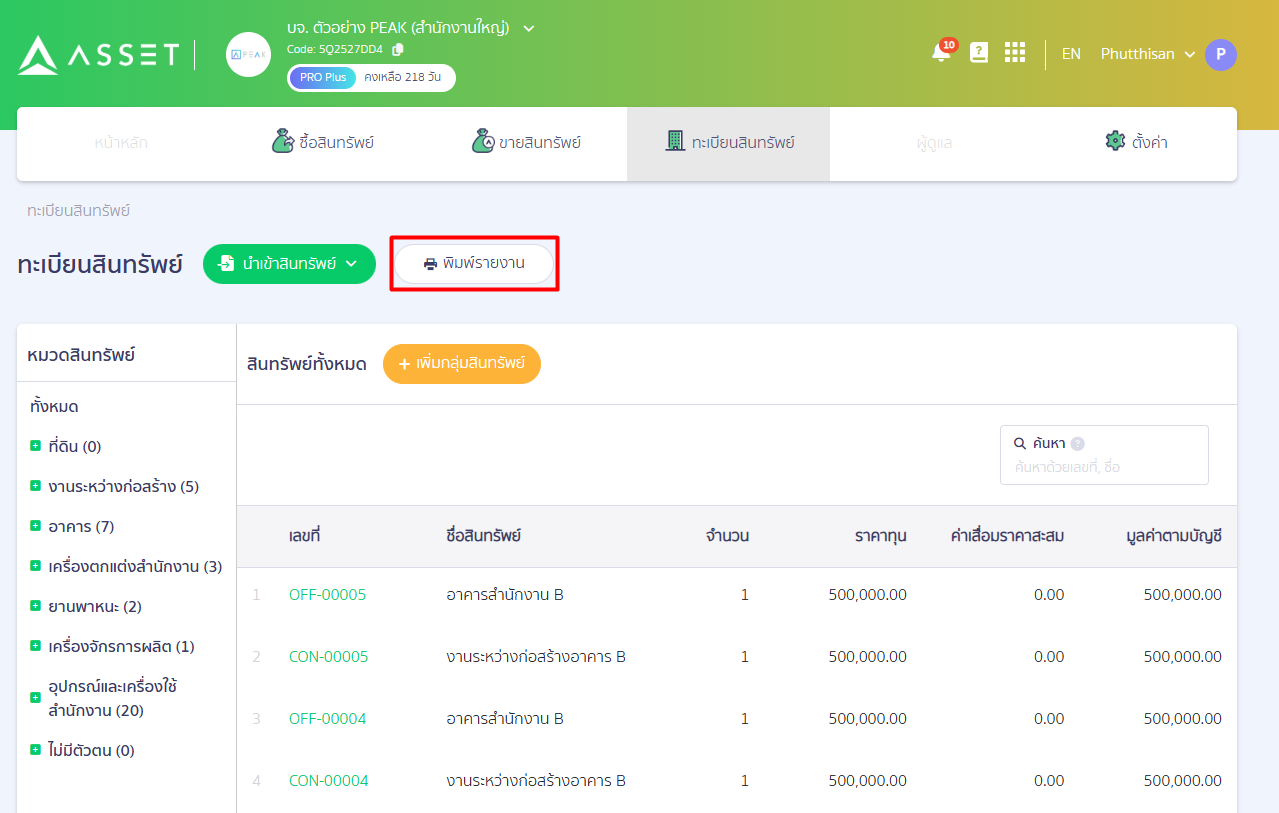The width and height of the screenshot is (1279, 813).
Task: Open the ซื้อสินทรัพย์ tab
Action: (323, 142)
